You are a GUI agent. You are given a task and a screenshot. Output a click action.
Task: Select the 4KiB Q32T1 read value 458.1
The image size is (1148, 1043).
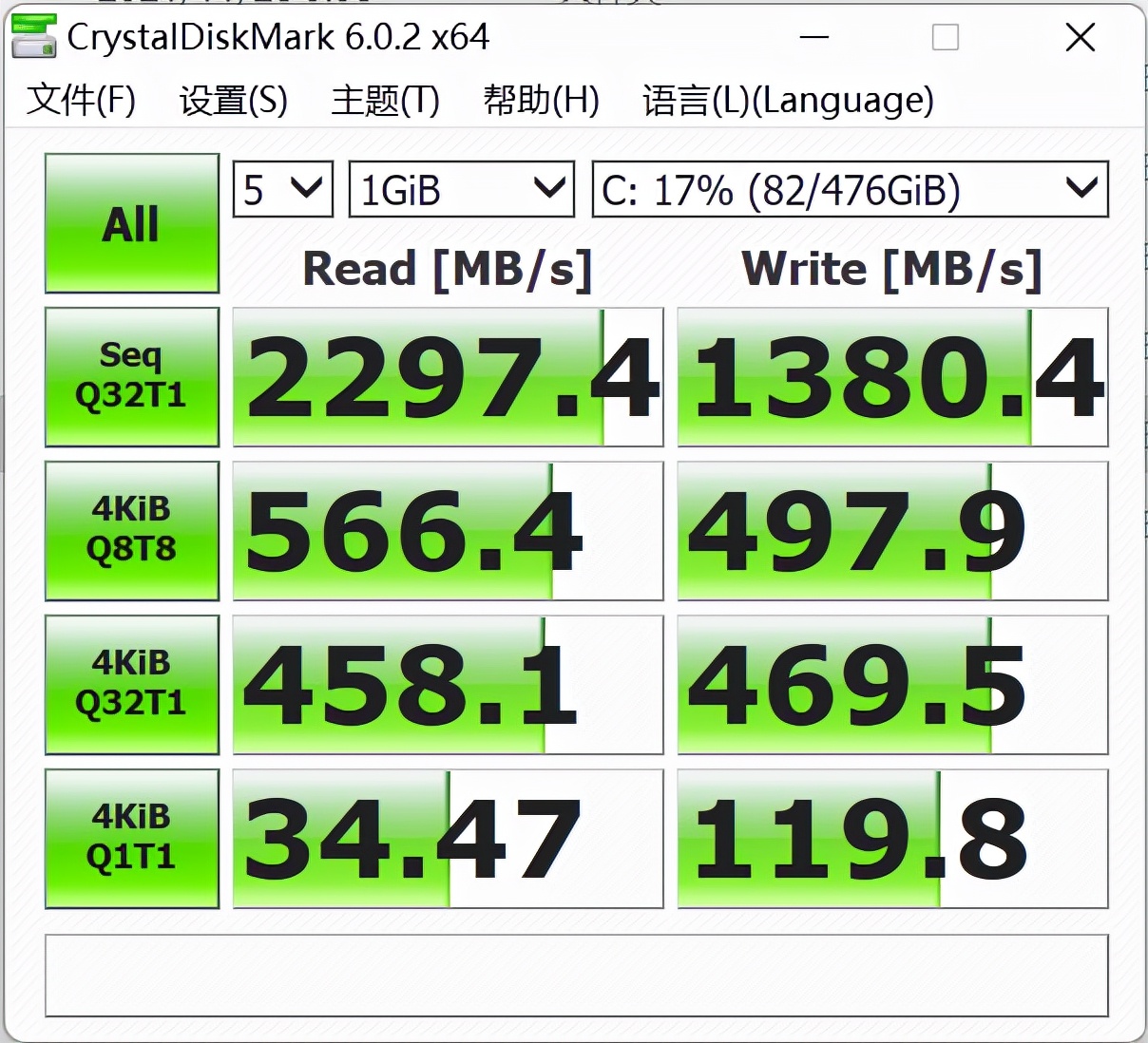click(449, 685)
